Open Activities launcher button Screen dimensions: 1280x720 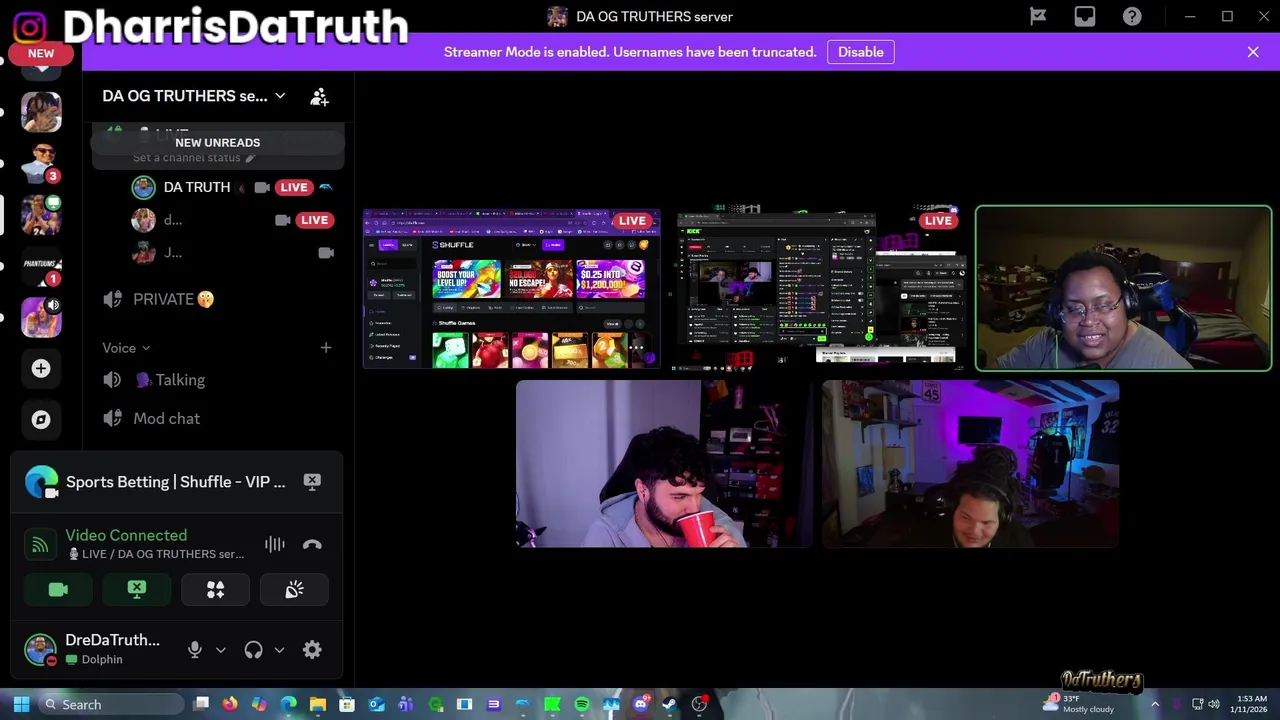215,590
